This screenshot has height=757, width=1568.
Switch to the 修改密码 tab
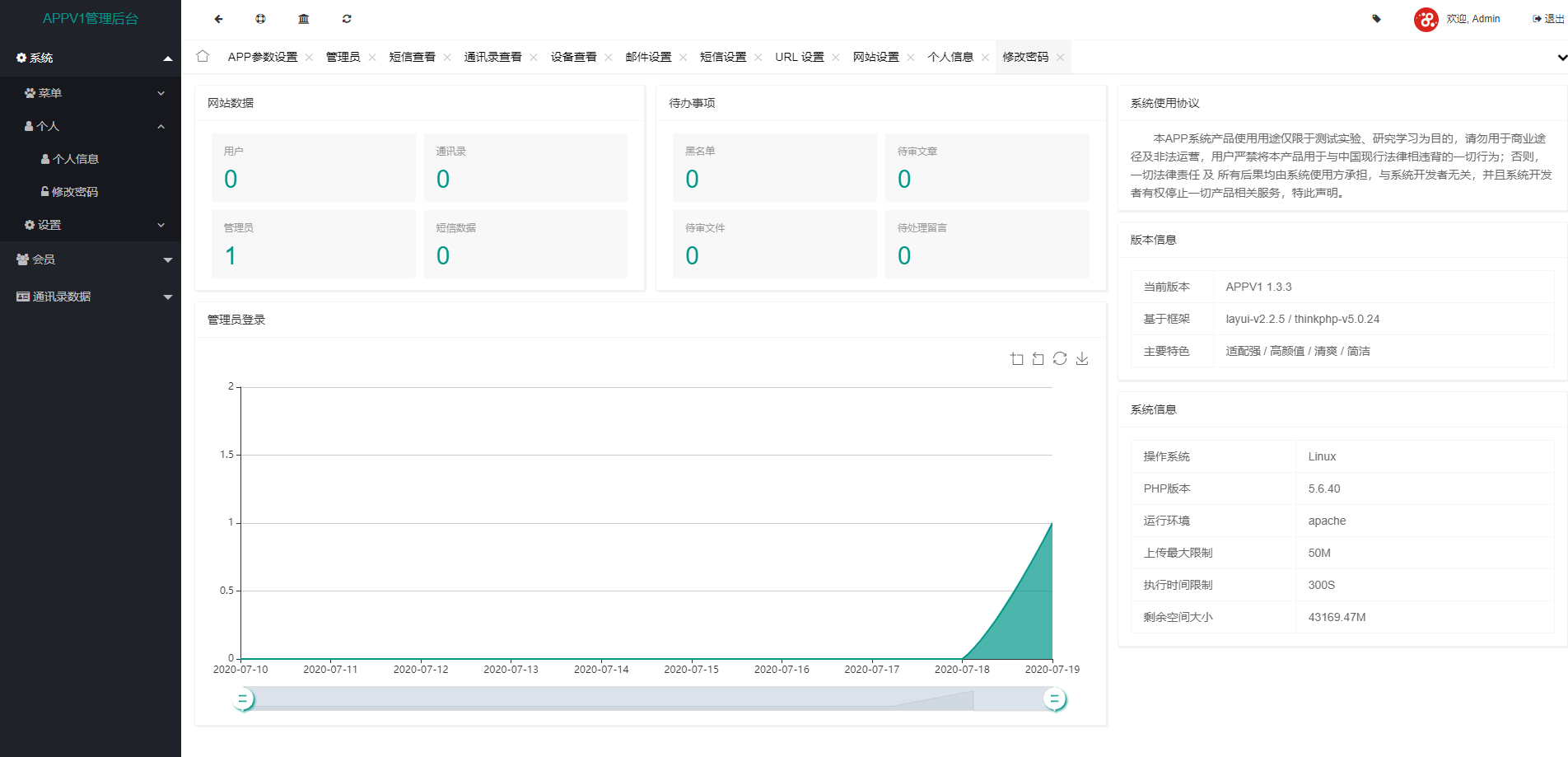click(1026, 57)
